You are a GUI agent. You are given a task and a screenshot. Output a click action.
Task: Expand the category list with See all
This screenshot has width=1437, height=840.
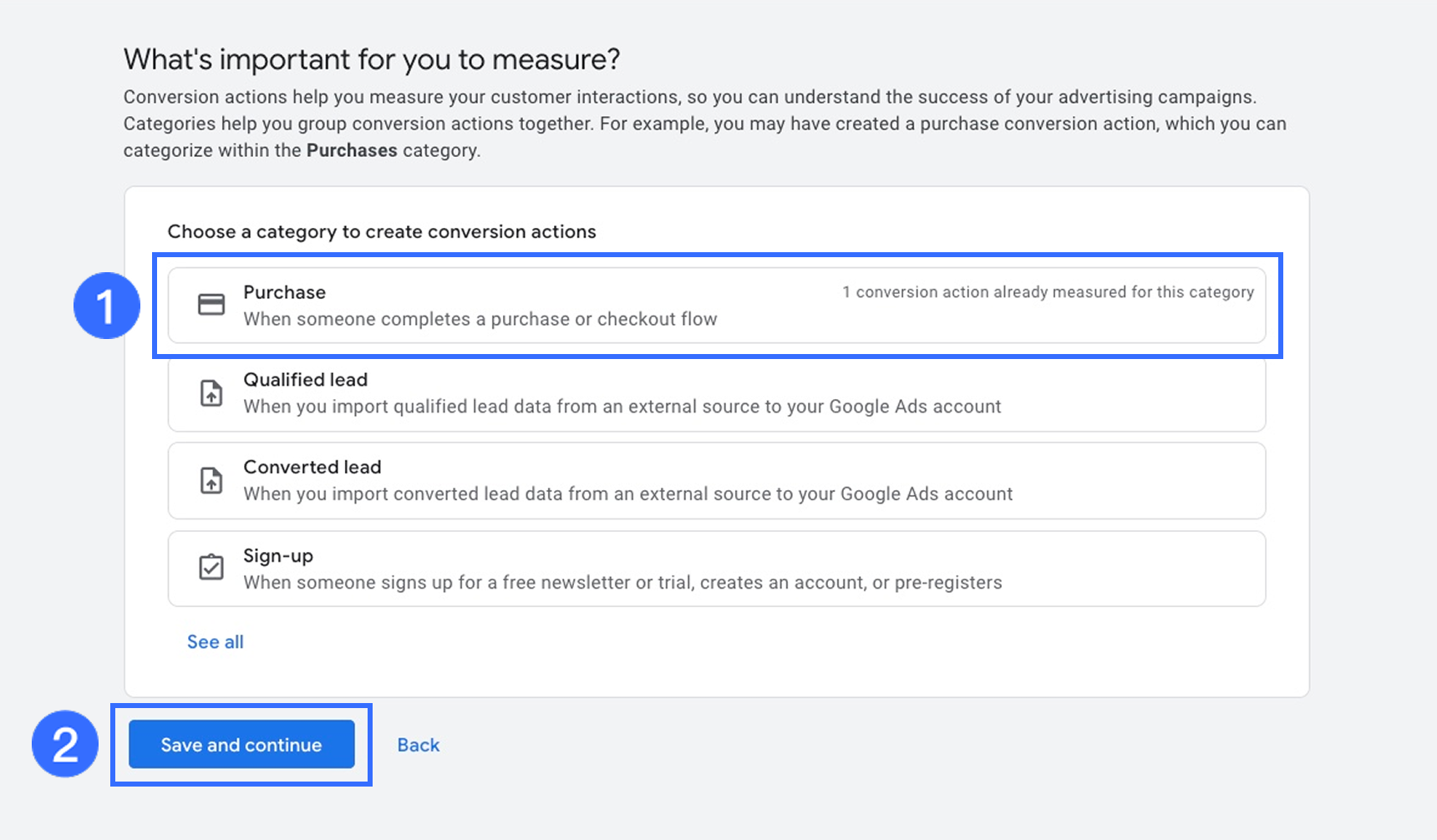click(215, 642)
